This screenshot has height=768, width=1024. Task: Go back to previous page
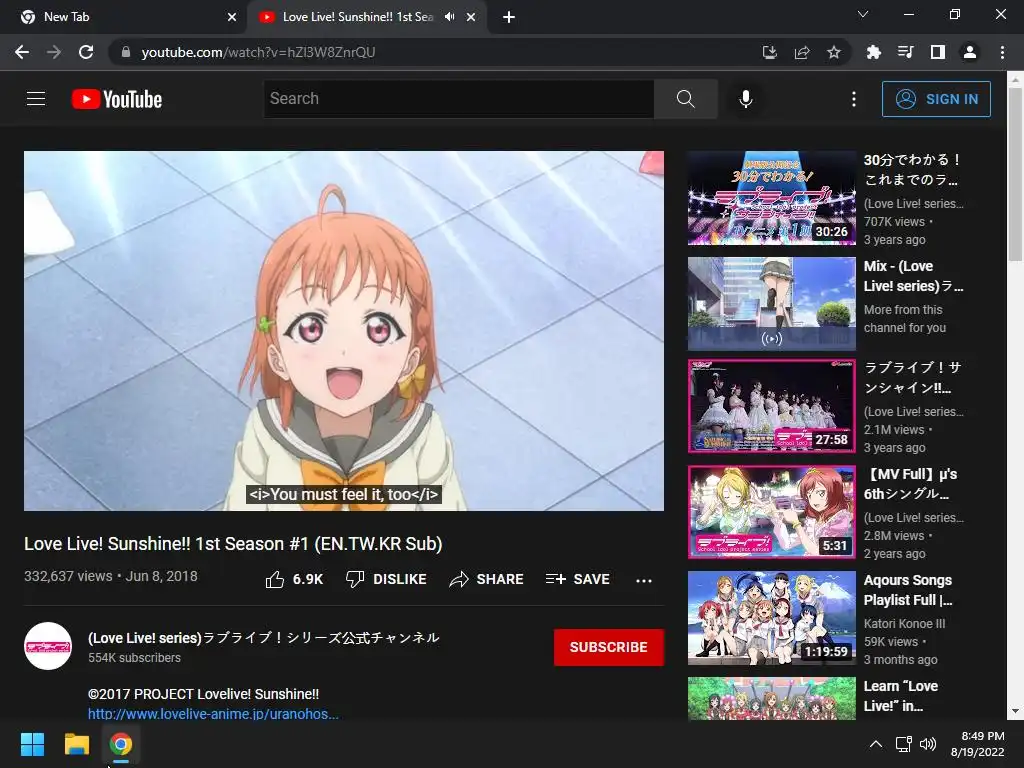coord(22,52)
